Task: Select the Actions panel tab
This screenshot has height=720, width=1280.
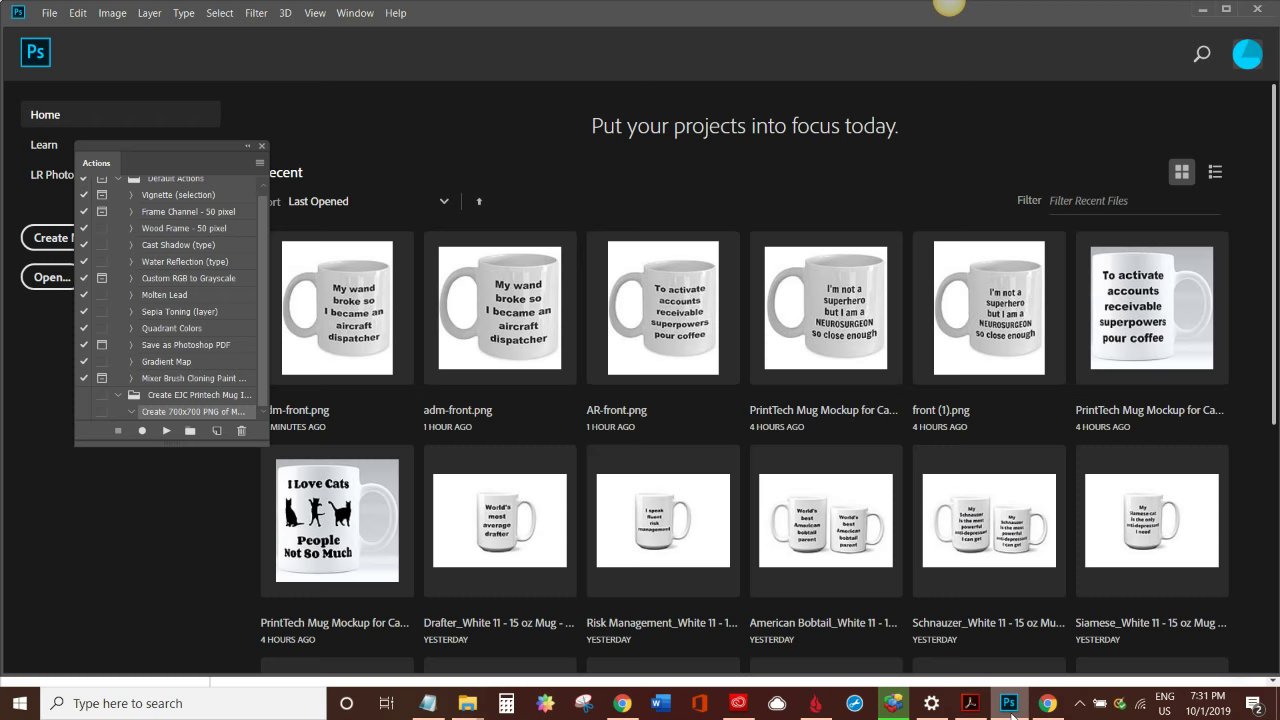Action: 97,163
